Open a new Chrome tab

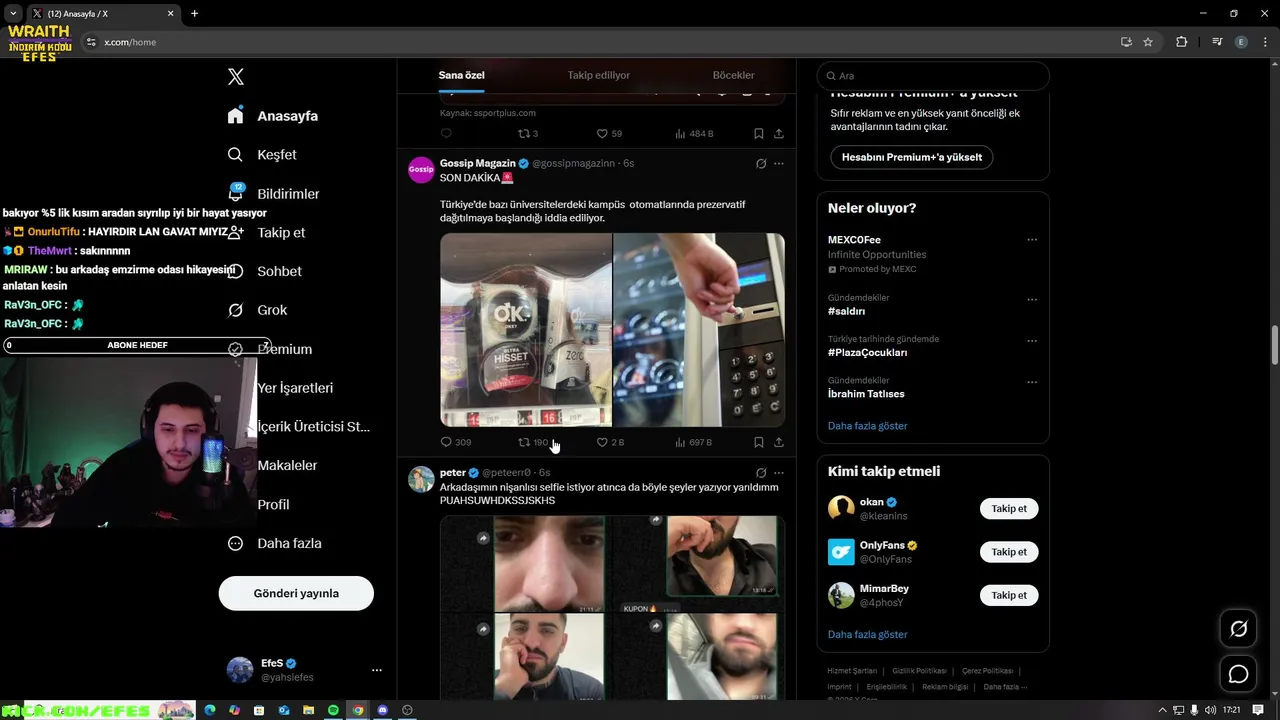(x=194, y=14)
